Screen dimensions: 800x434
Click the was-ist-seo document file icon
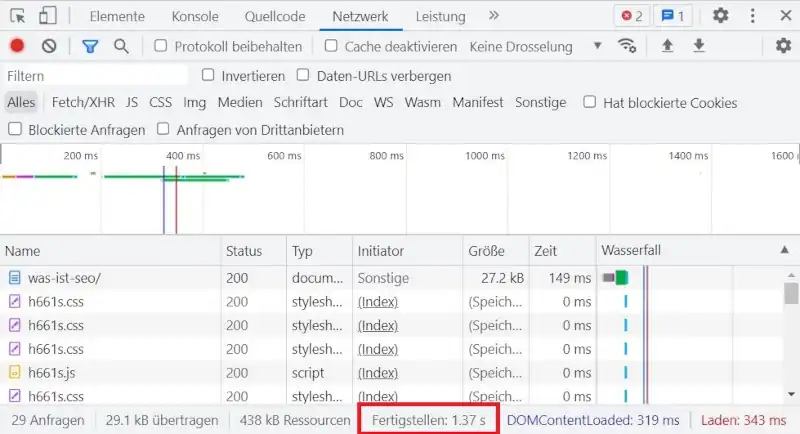[x=14, y=278]
